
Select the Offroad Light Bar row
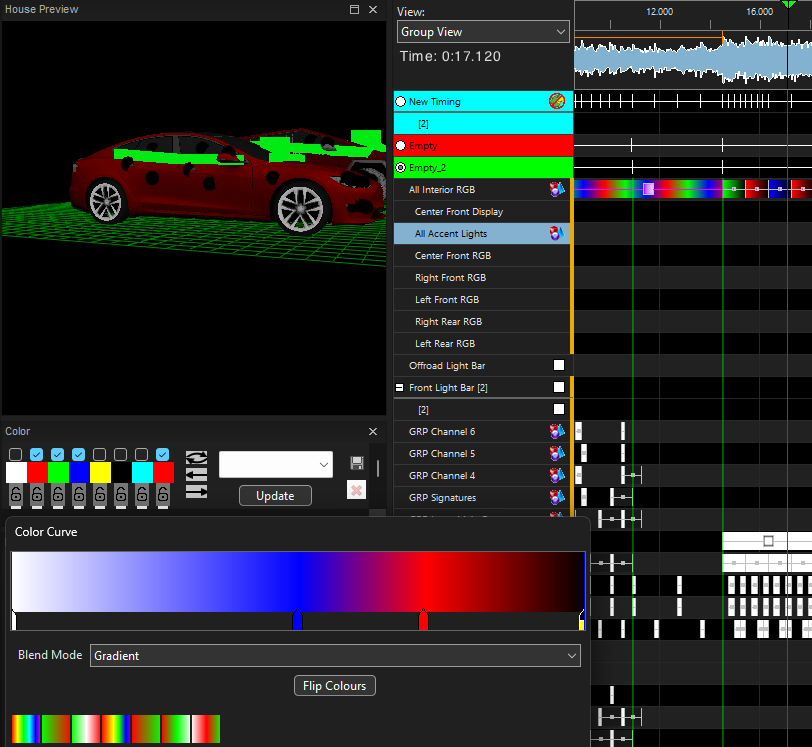click(447, 366)
